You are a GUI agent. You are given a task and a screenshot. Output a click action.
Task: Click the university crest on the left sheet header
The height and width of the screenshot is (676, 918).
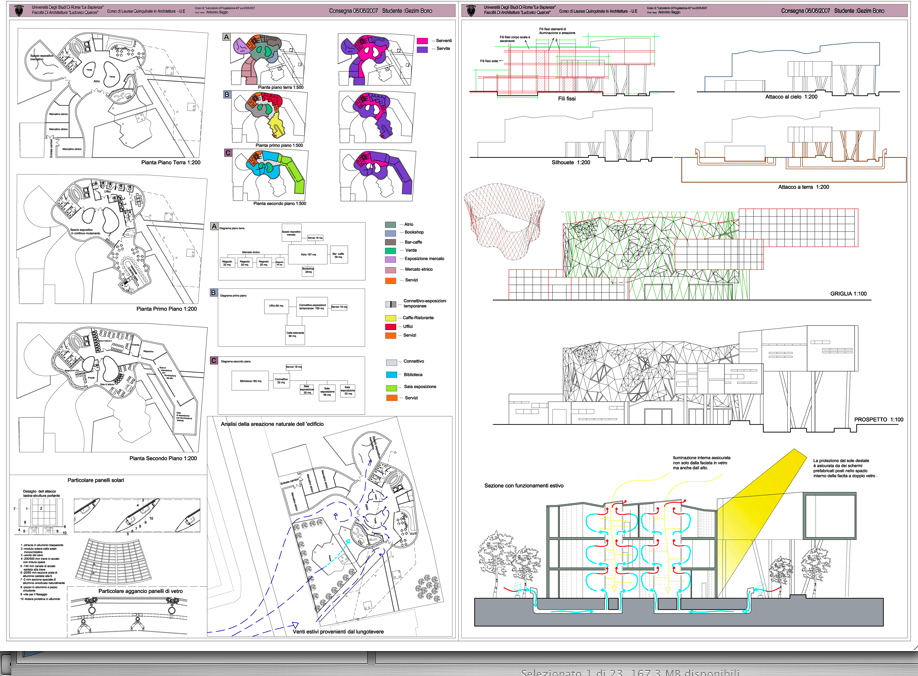click(x=20, y=11)
